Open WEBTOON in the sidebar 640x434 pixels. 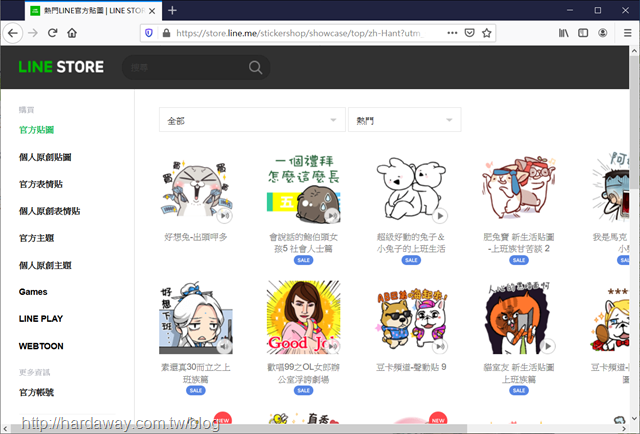[x=41, y=346]
